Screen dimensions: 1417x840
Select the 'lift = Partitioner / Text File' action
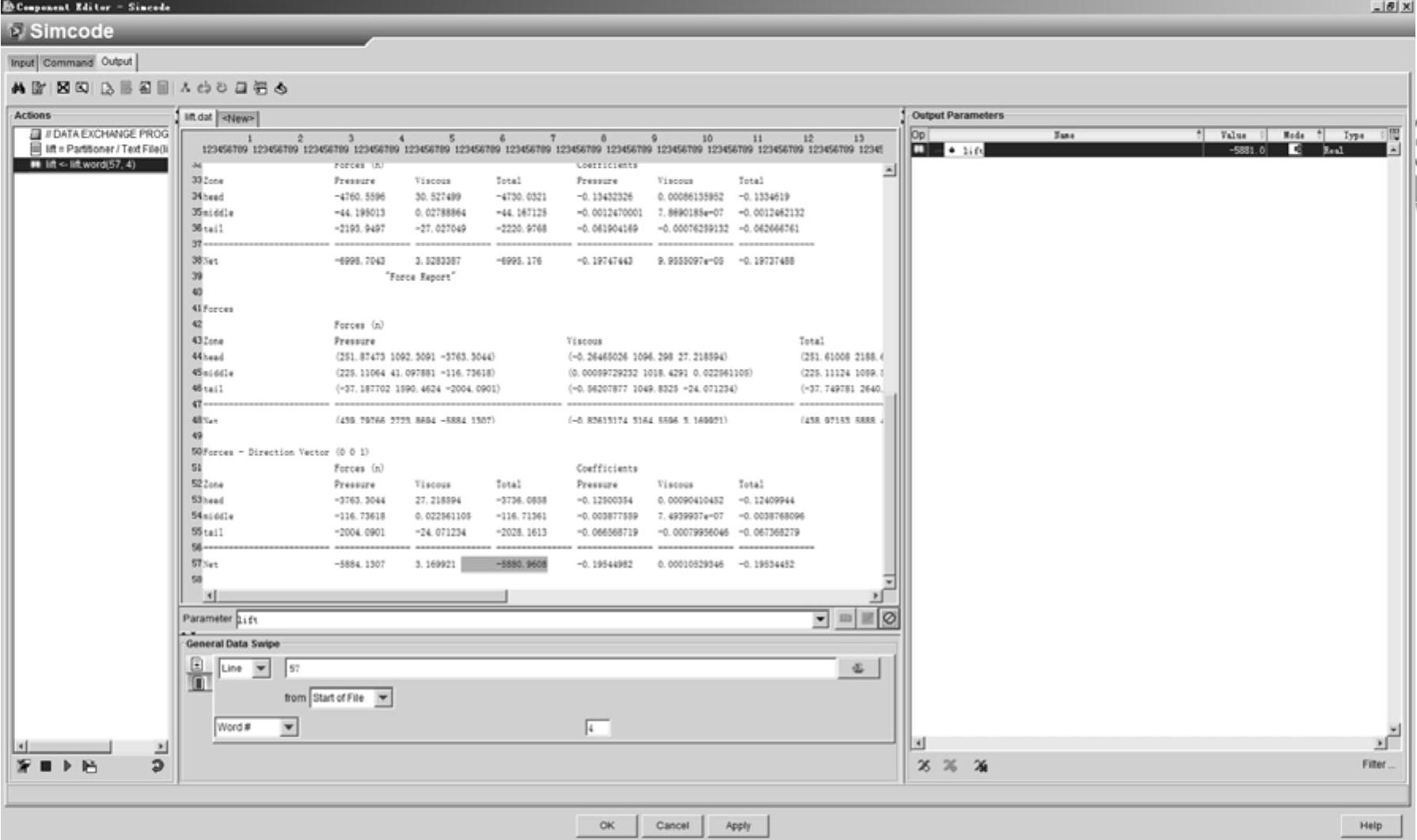tap(99, 149)
